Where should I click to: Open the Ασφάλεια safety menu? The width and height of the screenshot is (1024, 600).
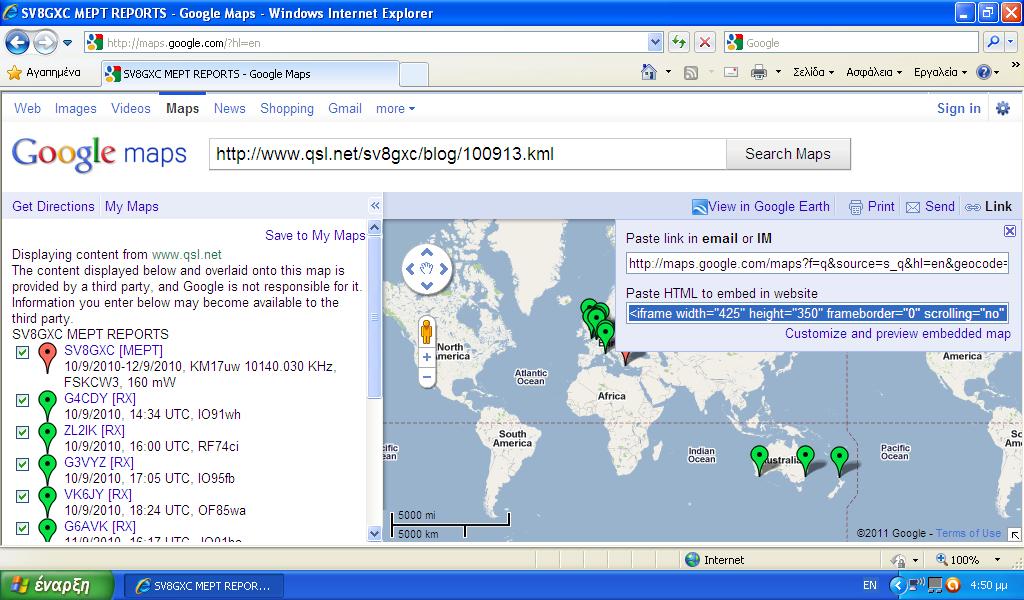(x=874, y=72)
